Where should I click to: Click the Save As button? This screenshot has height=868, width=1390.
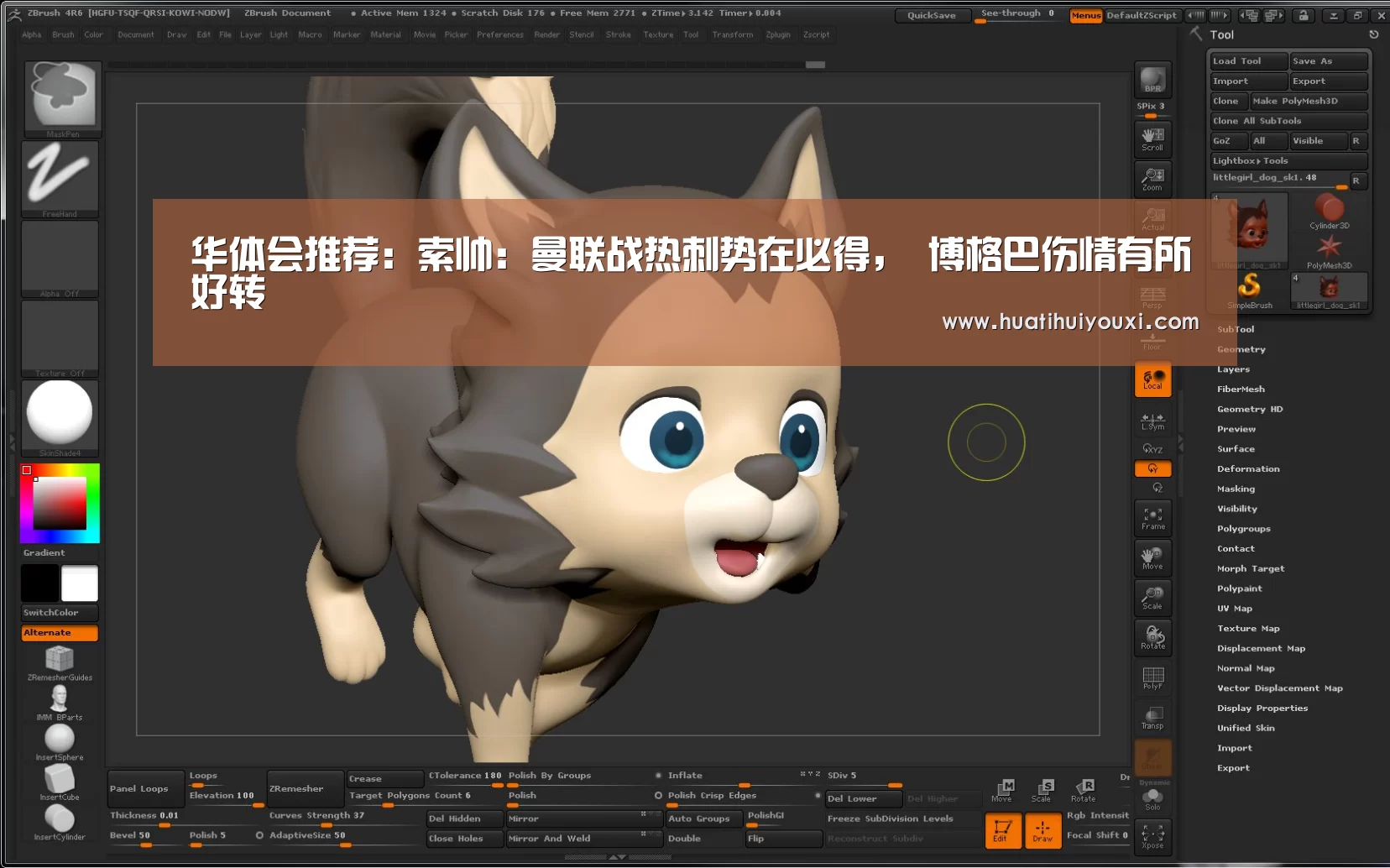(1329, 61)
